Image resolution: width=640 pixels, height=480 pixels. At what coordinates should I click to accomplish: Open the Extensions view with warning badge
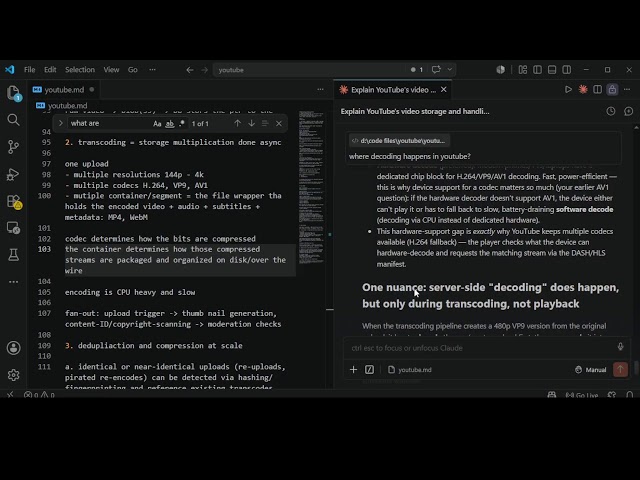[13, 201]
